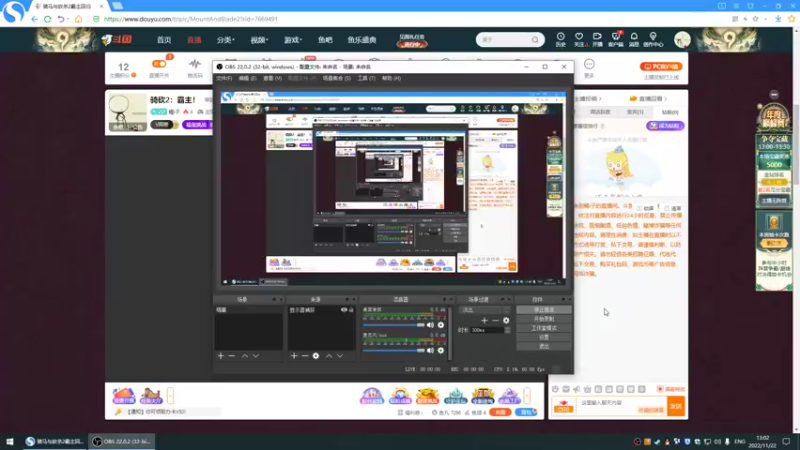The height and width of the screenshot is (450, 800).
Task: Open microphone audio settings gear in mixer
Action: 441,351
